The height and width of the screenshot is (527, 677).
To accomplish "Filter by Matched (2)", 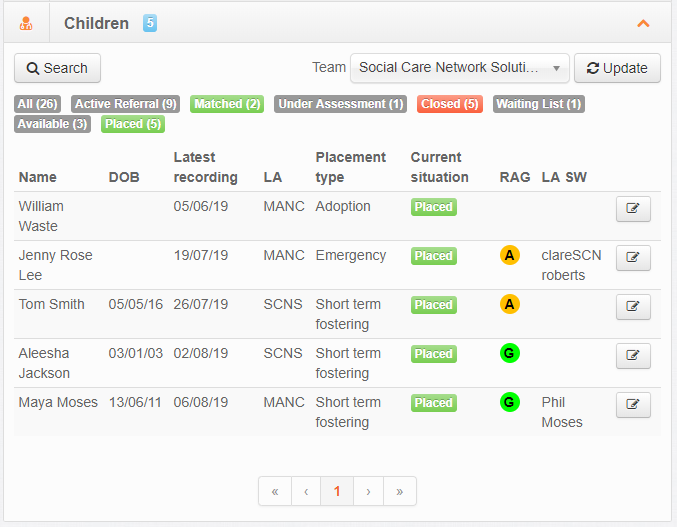I will 227,104.
